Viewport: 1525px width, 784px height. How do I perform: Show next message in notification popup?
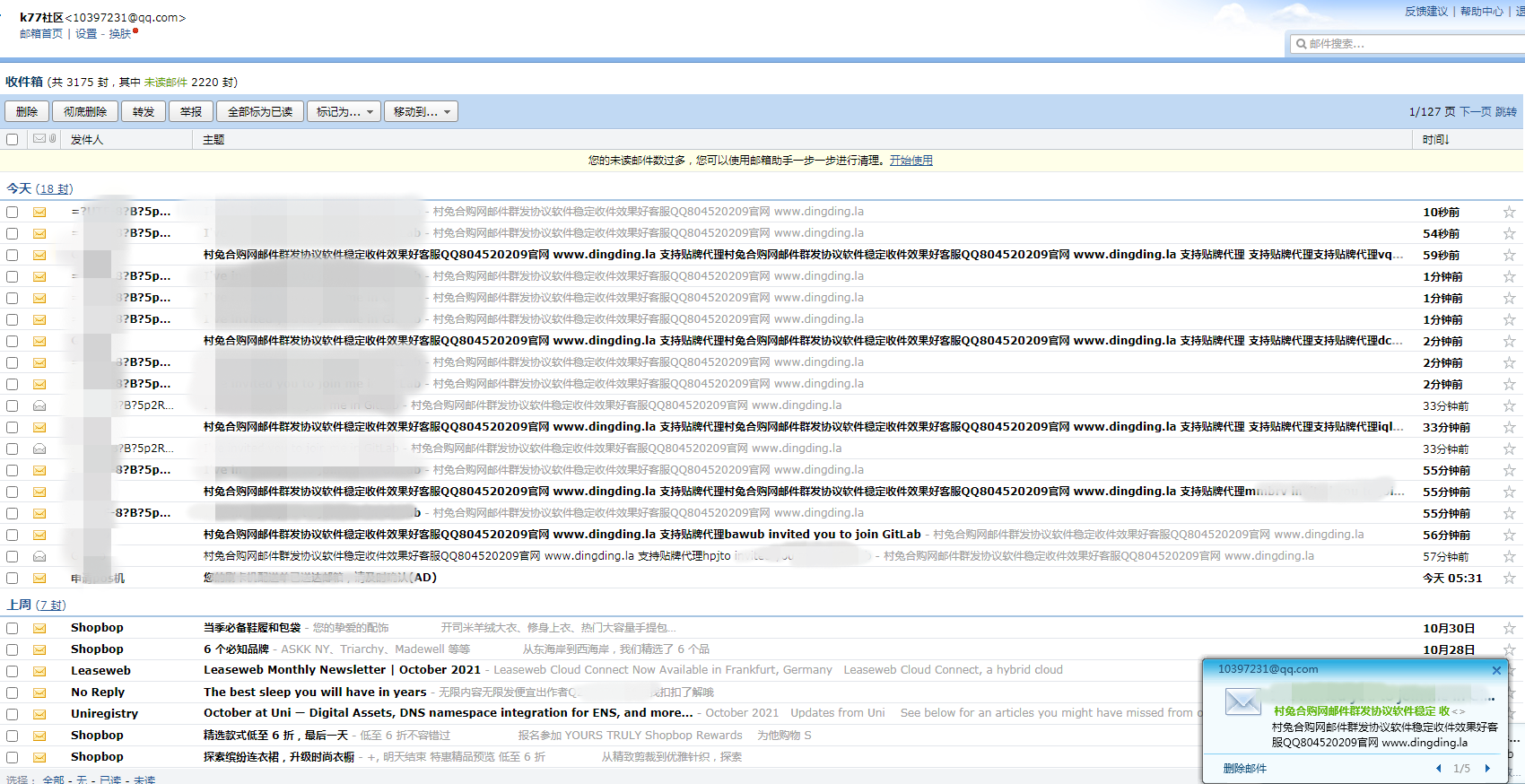pyautogui.click(x=1487, y=769)
